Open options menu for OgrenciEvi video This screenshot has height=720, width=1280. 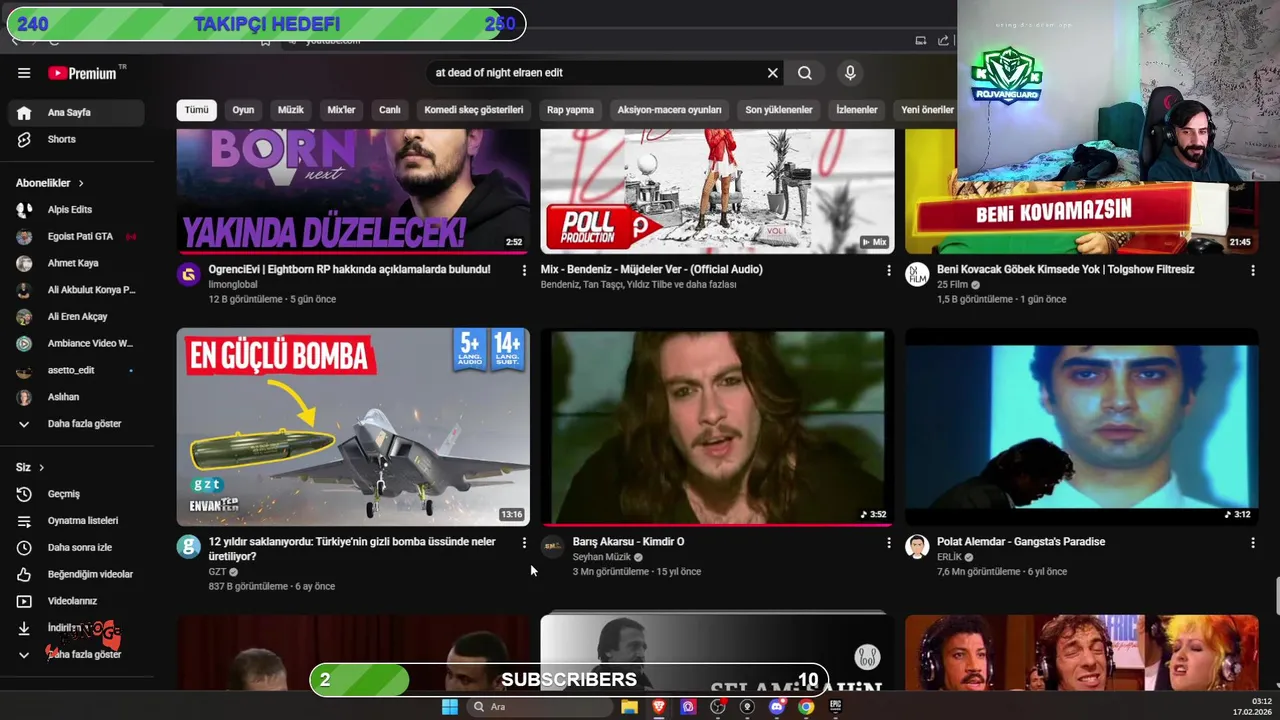[x=524, y=270]
